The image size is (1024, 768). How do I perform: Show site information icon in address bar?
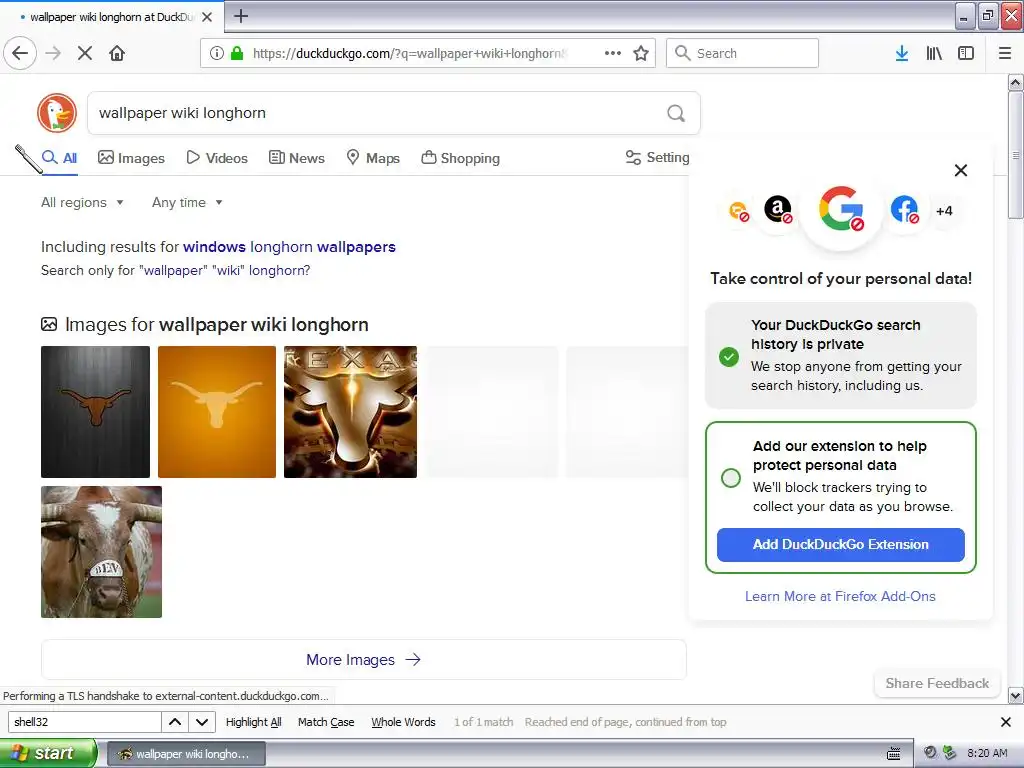[217, 53]
